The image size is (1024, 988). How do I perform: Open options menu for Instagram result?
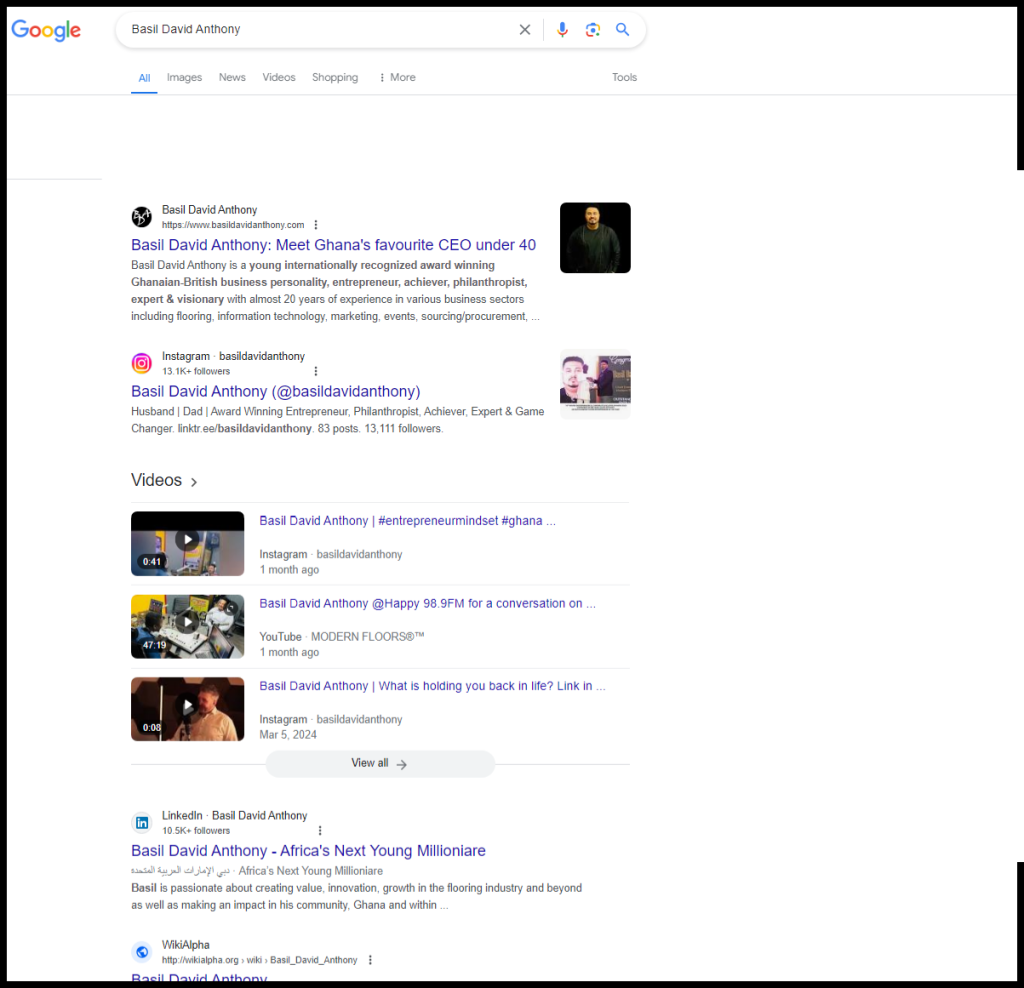pos(316,371)
